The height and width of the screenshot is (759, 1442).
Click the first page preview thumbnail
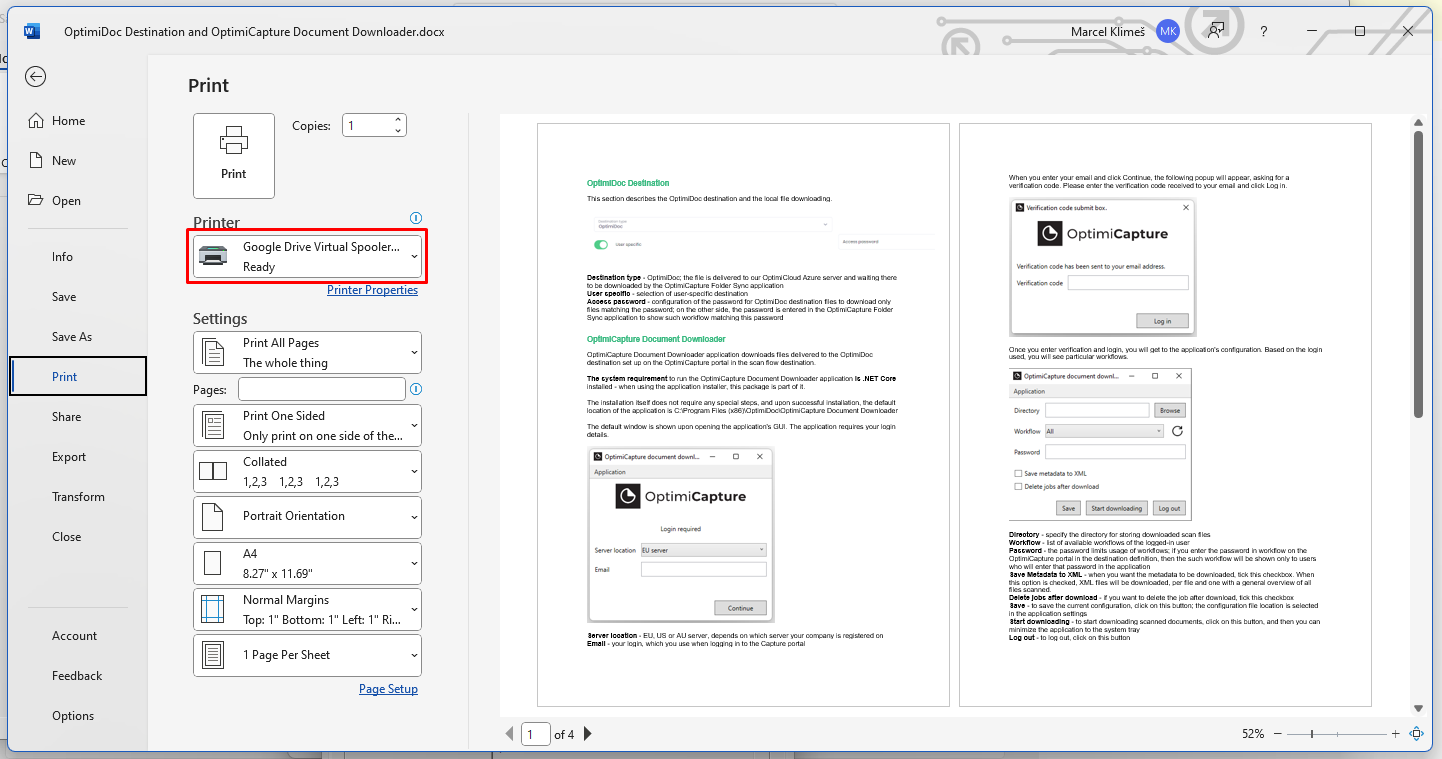743,415
